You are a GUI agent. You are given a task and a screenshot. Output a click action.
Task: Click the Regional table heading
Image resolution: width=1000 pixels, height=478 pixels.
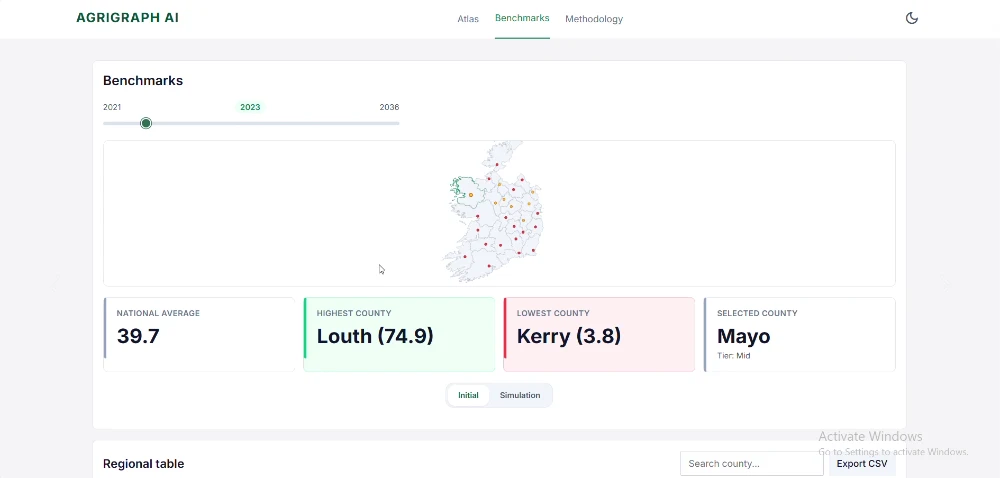coord(143,464)
